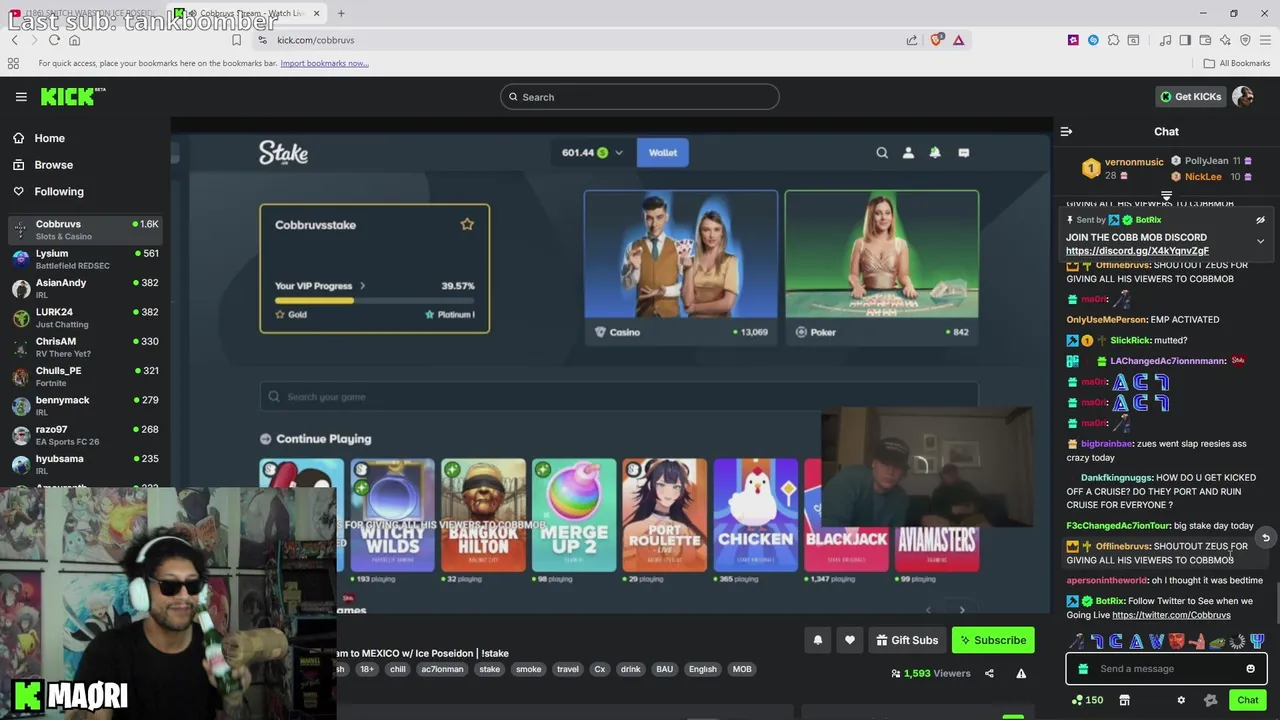
Task: Click the Get KICKs button
Action: click(x=1190, y=97)
